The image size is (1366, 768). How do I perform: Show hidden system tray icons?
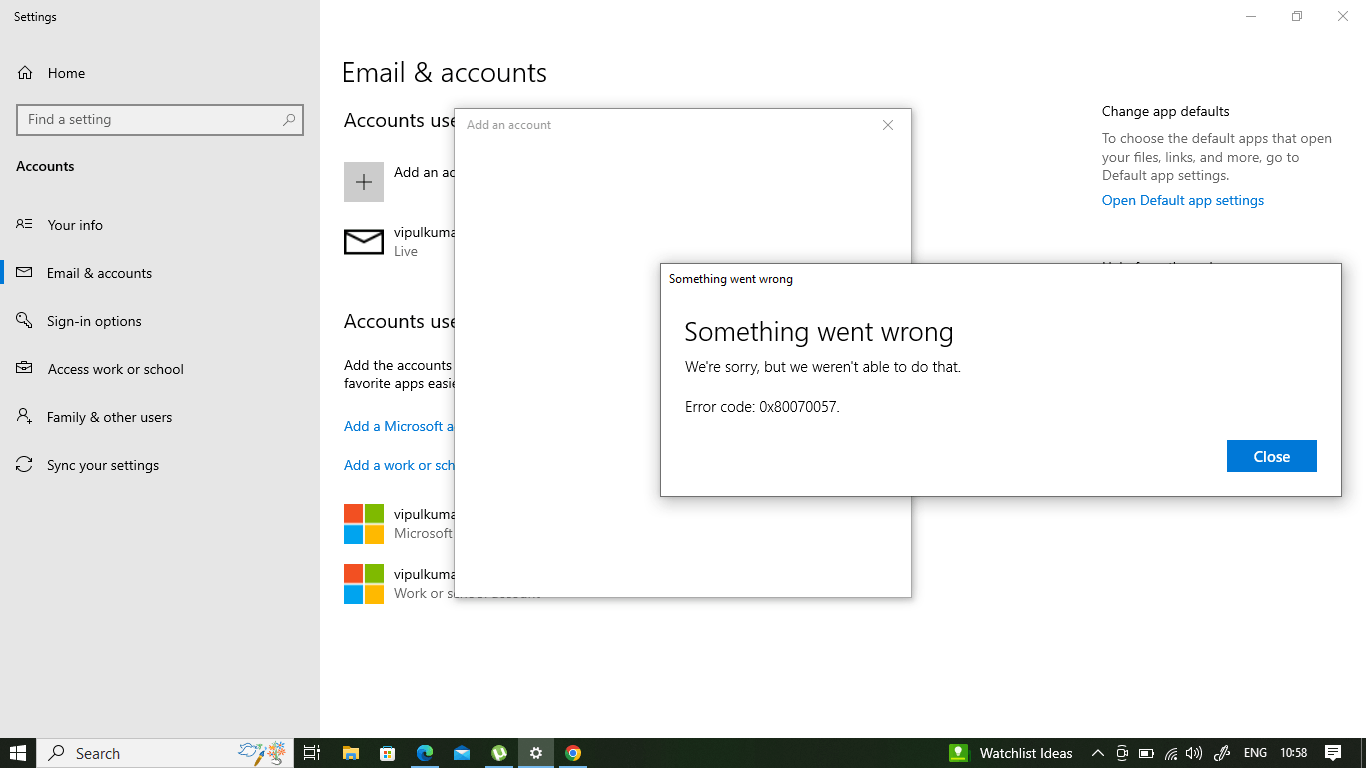(x=1097, y=753)
